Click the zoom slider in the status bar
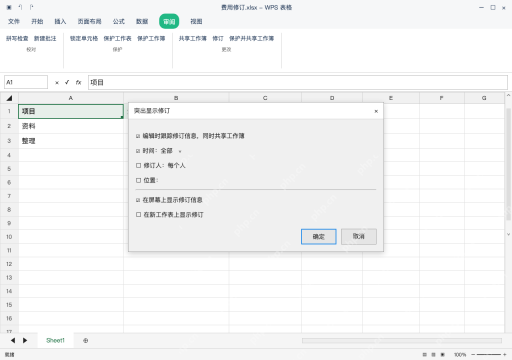This screenshot has width=512, height=360. [x=489, y=355]
